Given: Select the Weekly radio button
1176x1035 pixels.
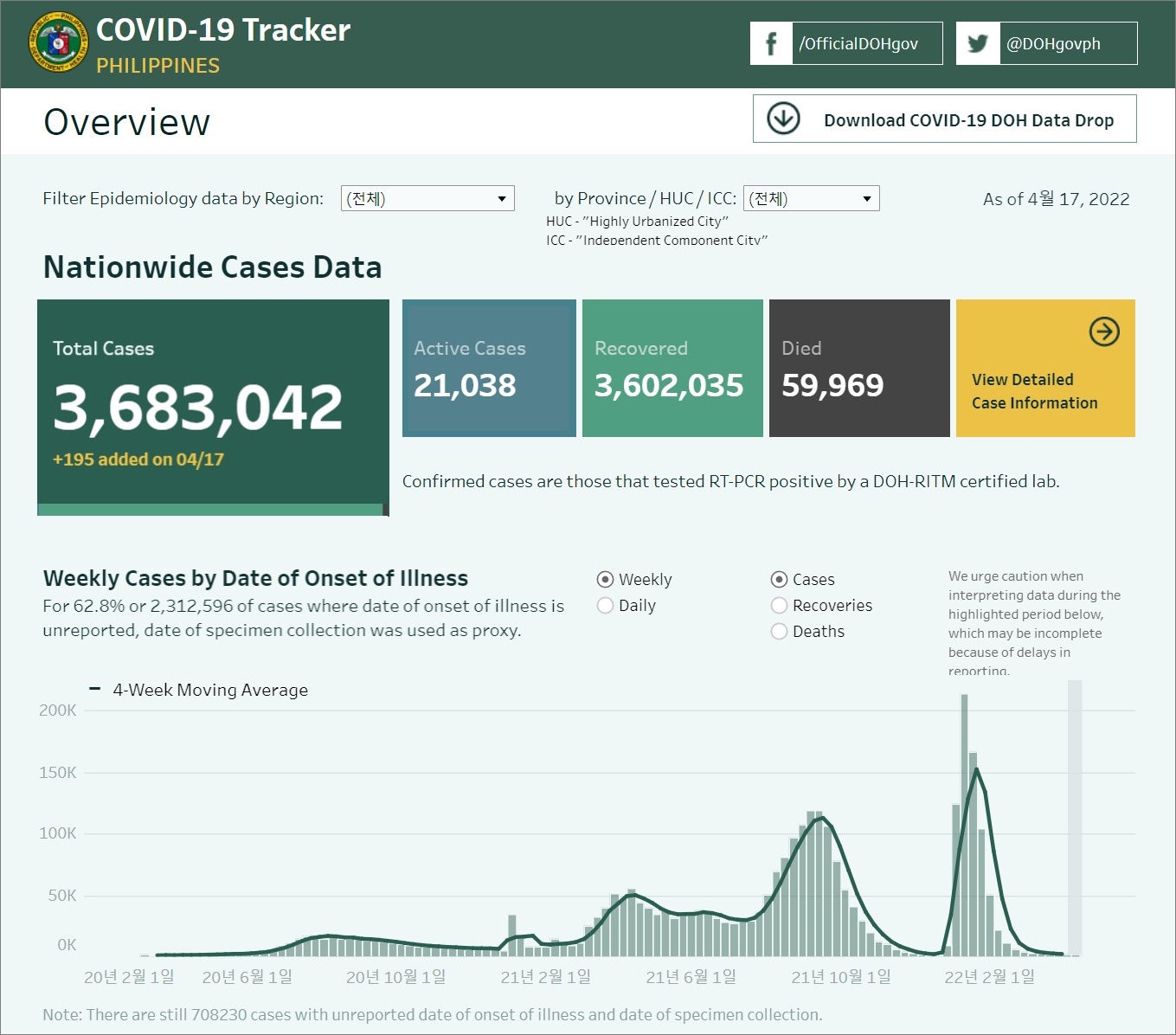Looking at the screenshot, I should (606, 580).
